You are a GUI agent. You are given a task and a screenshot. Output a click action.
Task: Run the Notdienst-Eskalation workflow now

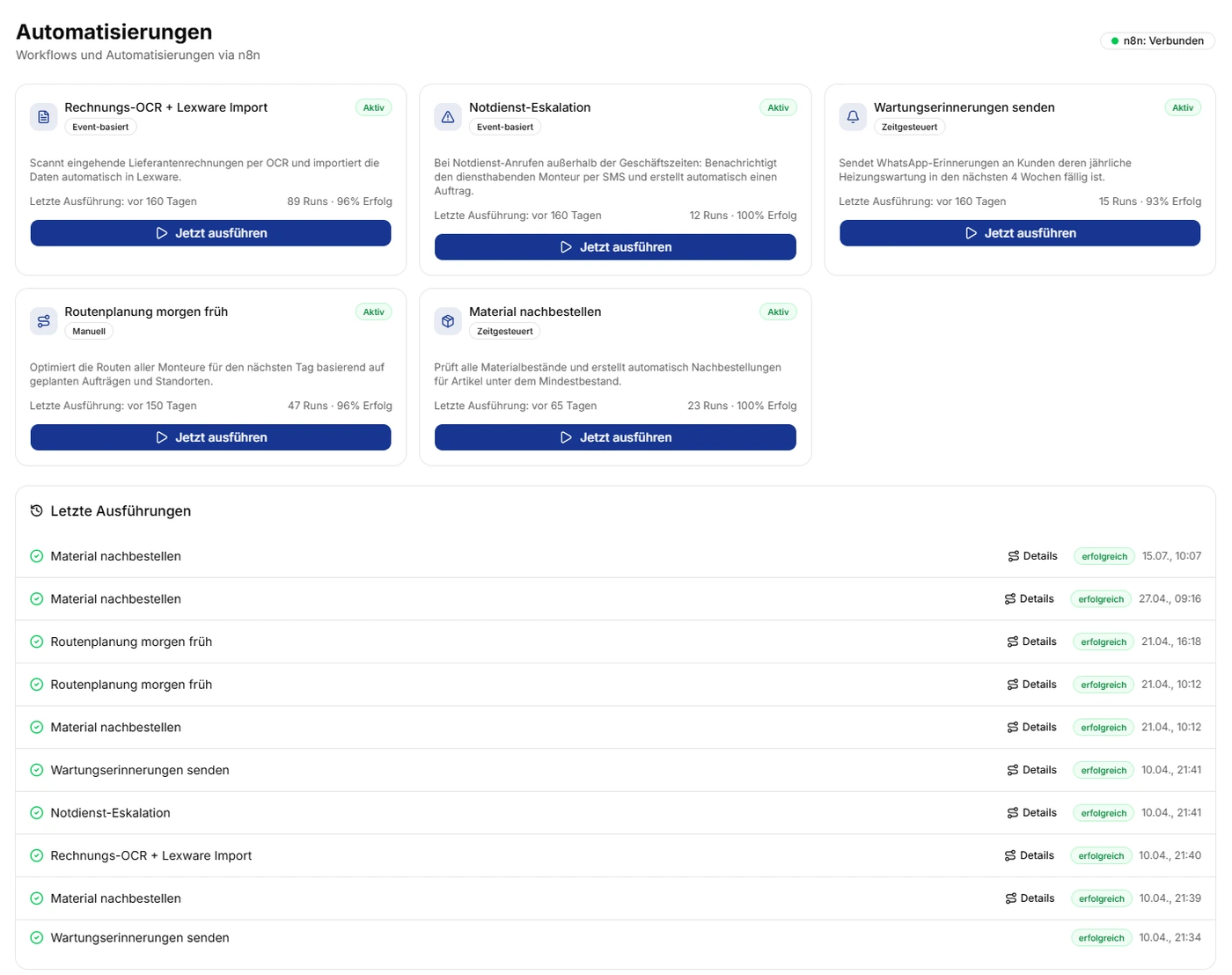615,247
